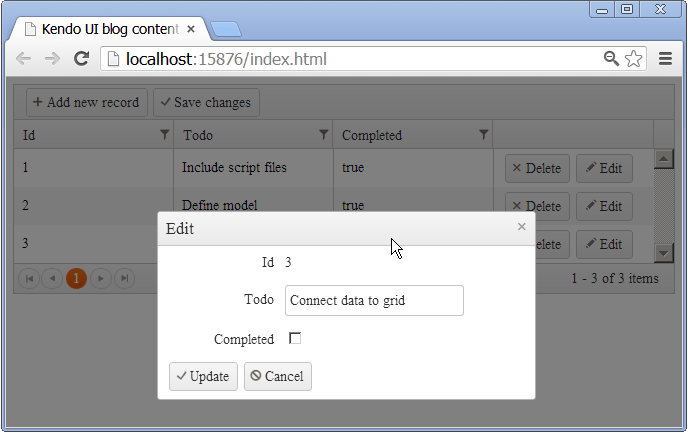688x433 pixels.
Task: Click the browser back arrow
Action: [24, 60]
